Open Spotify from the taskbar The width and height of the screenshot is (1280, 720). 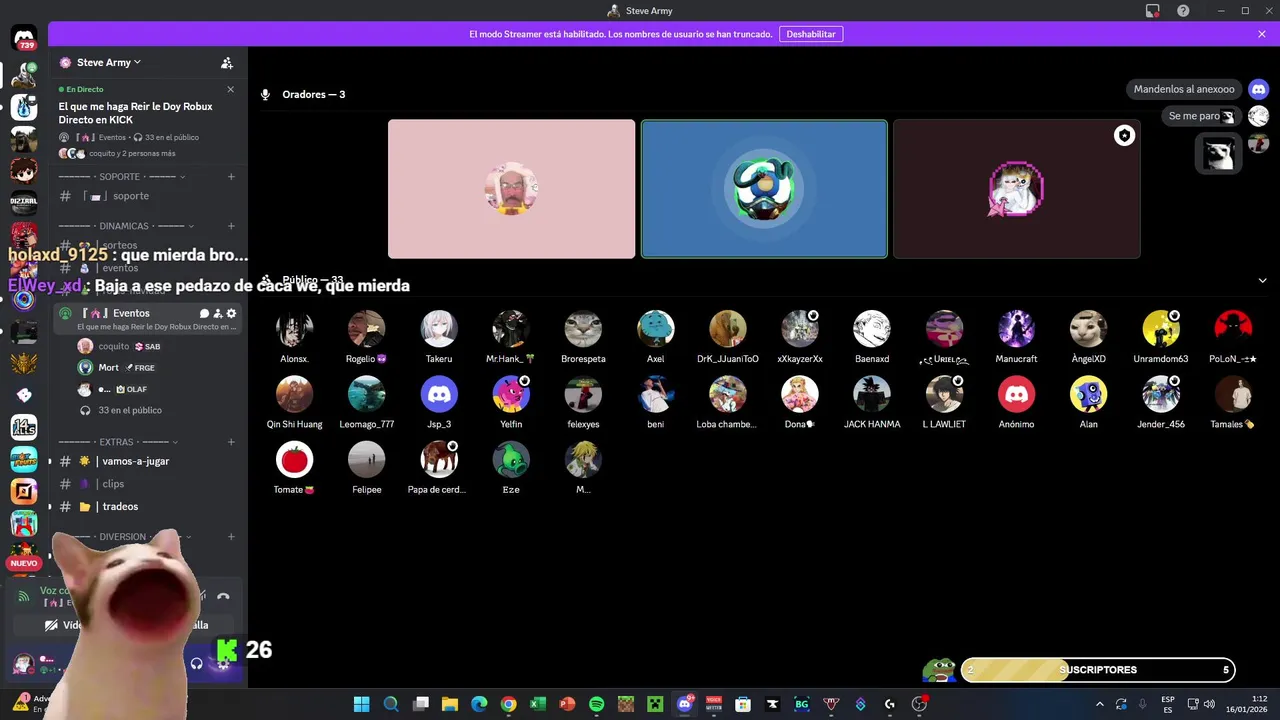pyautogui.click(x=597, y=704)
